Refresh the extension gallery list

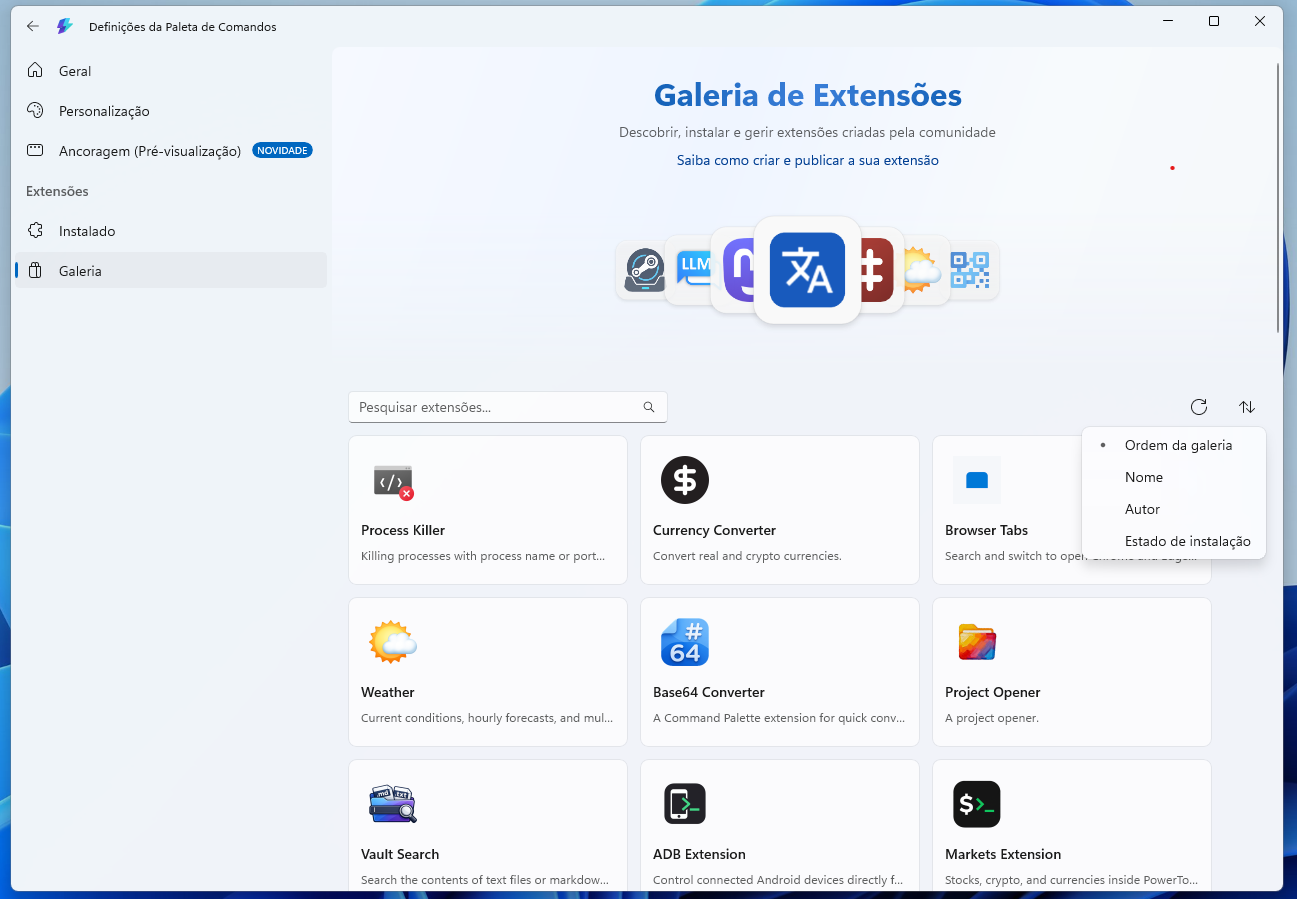(x=1199, y=407)
